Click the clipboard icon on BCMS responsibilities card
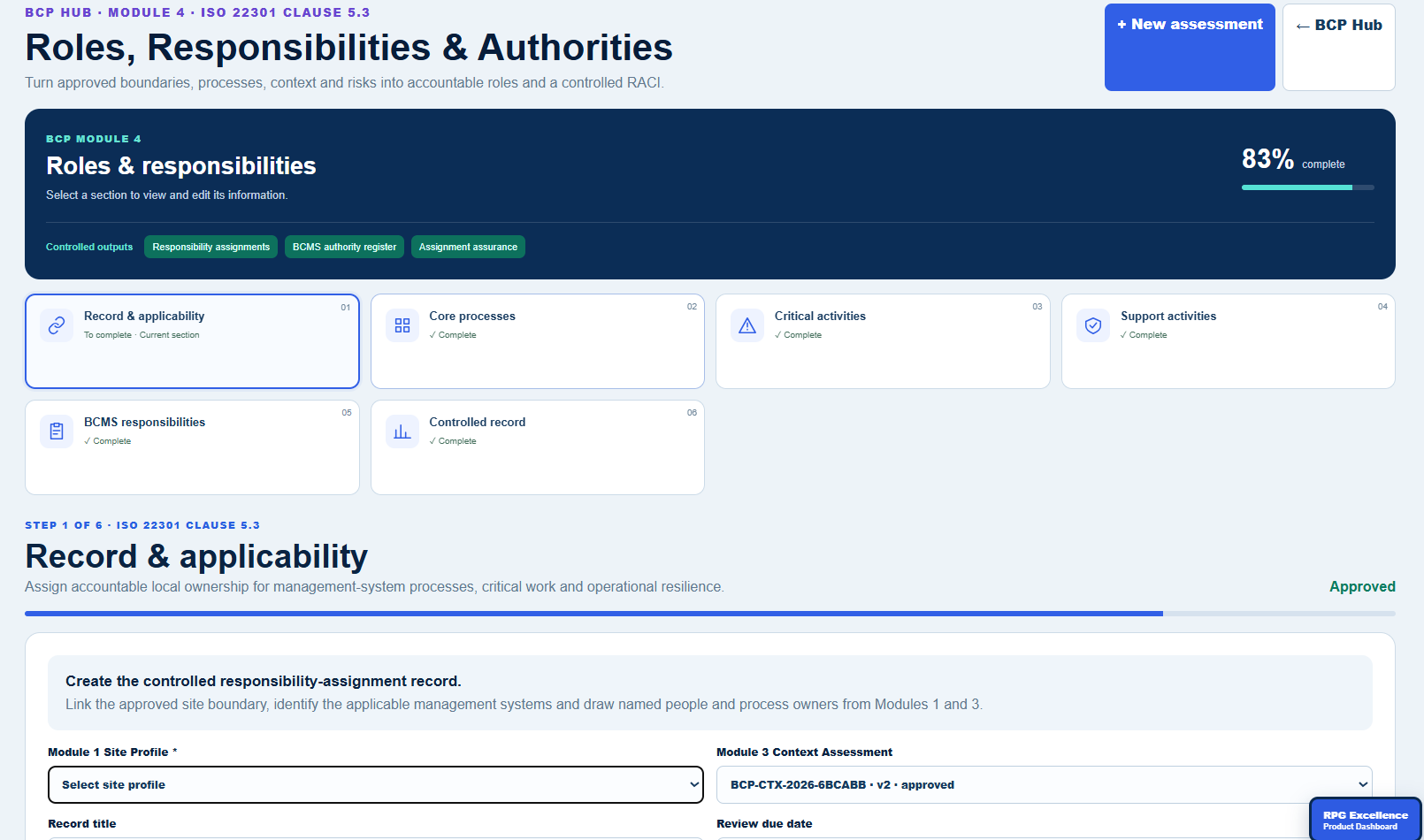The width and height of the screenshot is (1424, 840). [x=57, y=431]
